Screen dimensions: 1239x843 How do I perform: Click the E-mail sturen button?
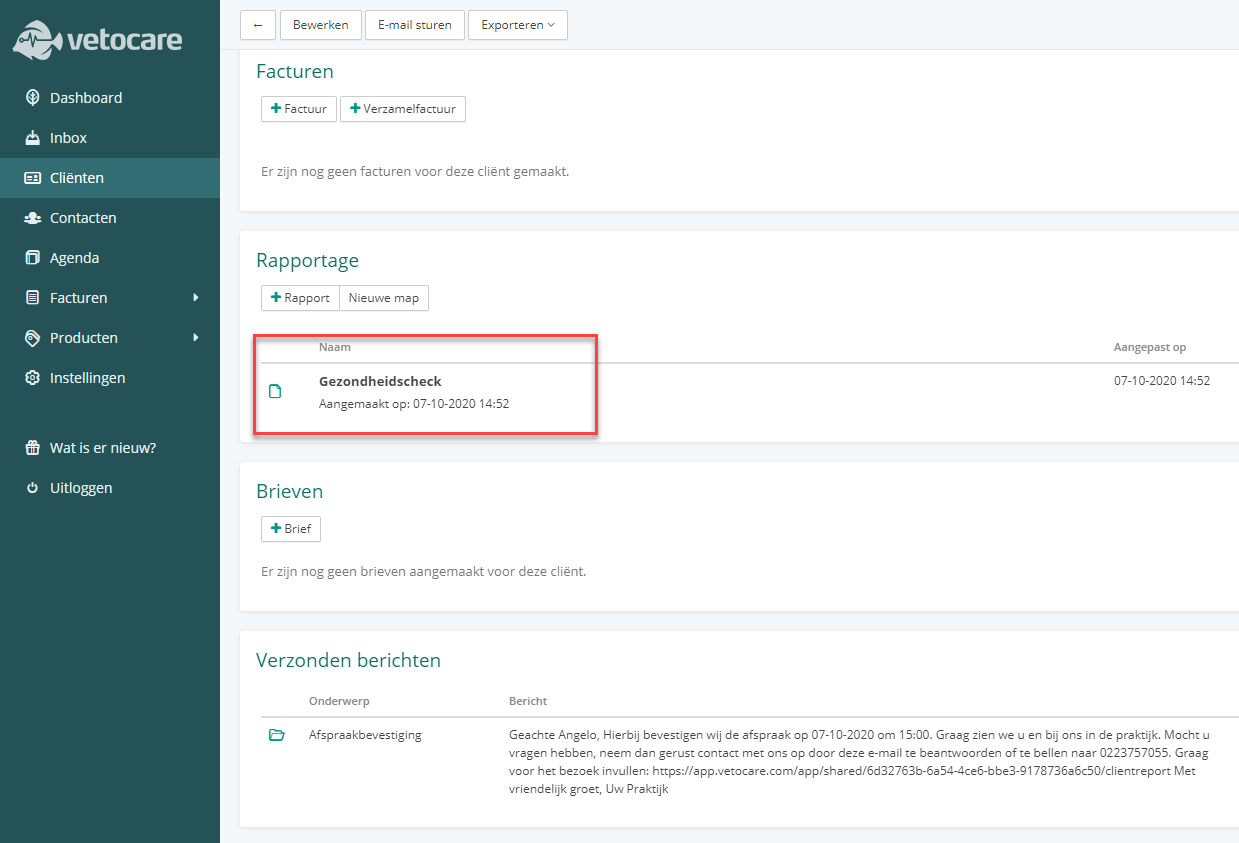415,25
